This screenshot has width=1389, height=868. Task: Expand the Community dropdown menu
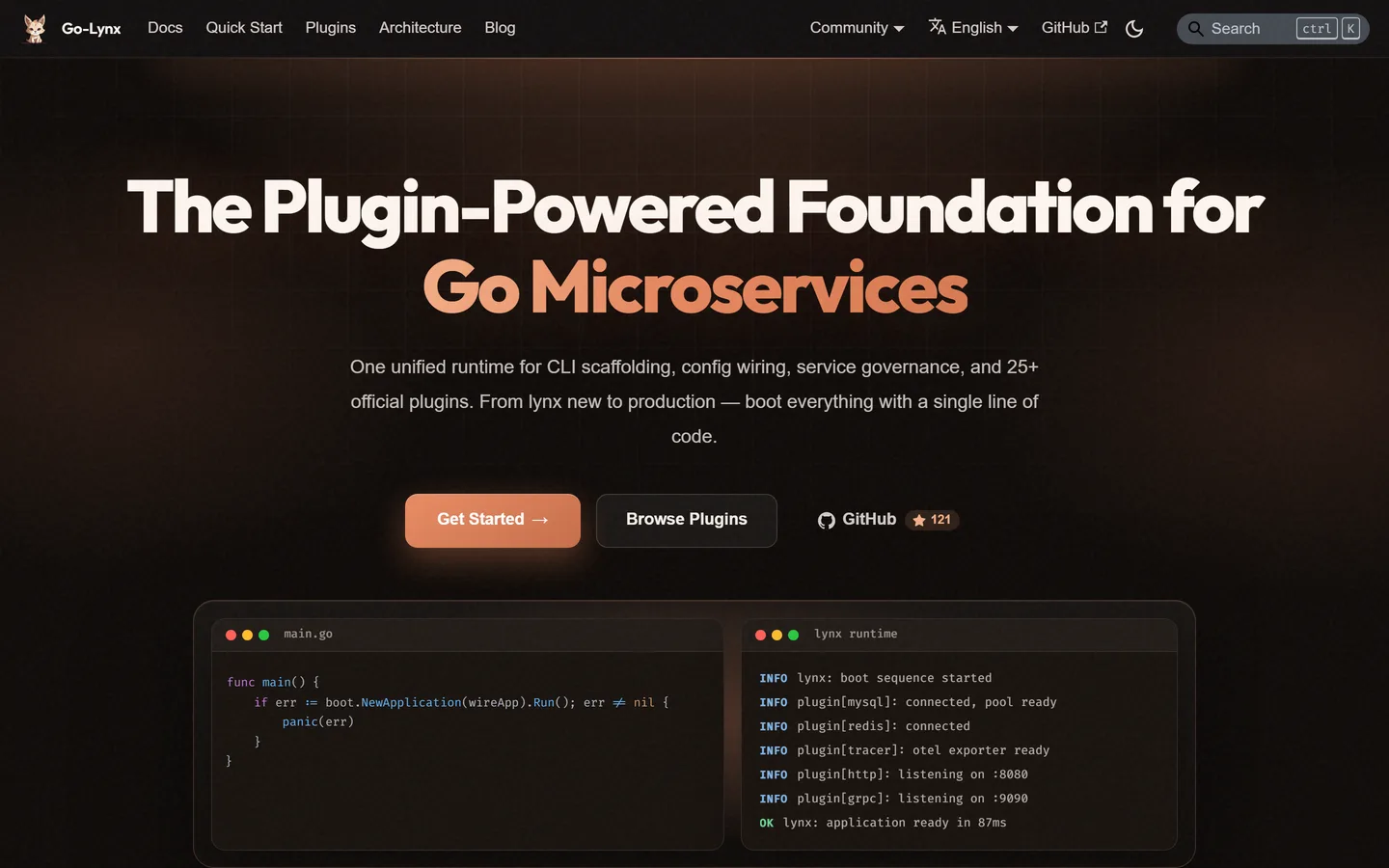[x=858, y=28]
